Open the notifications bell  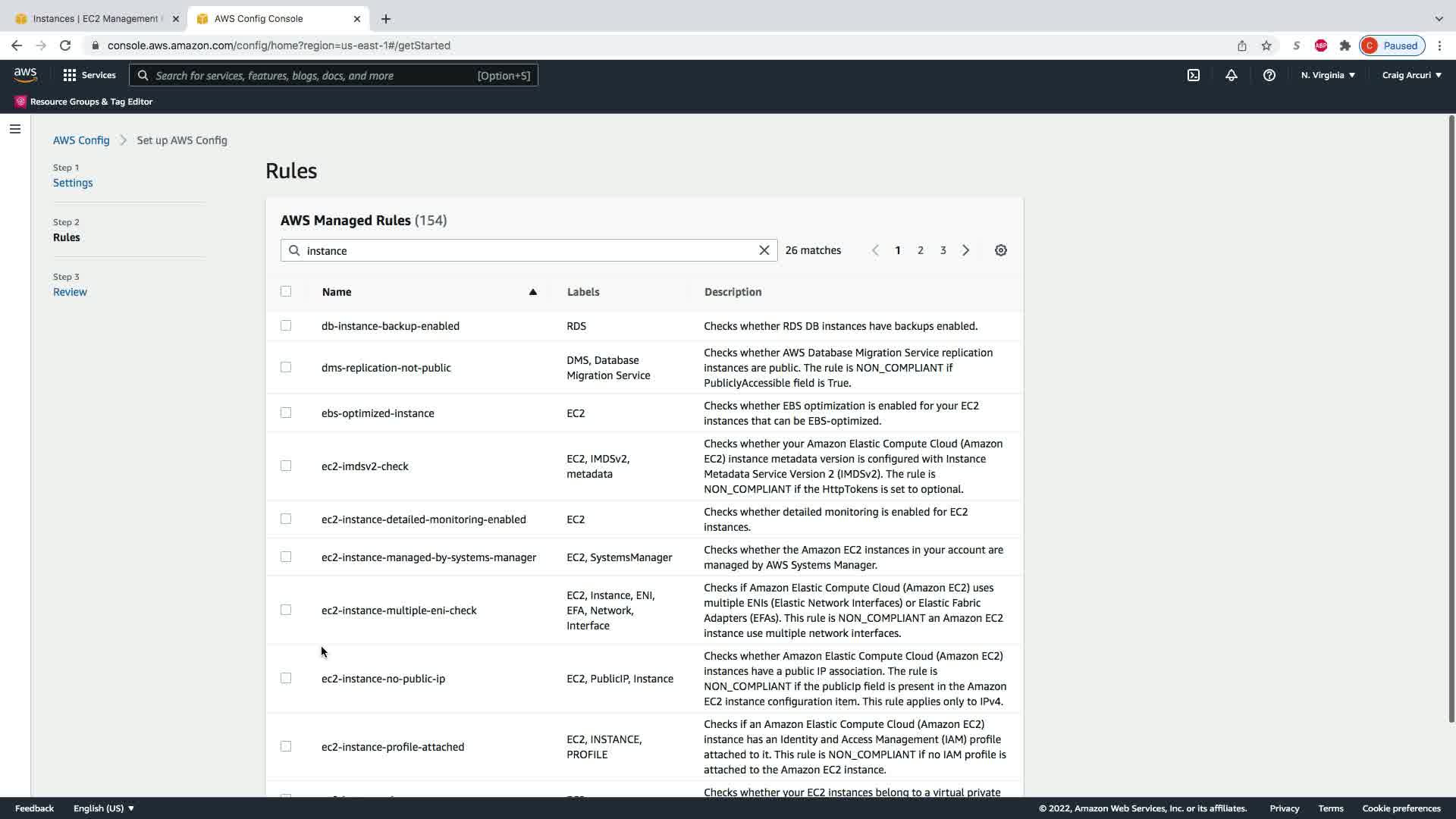[1231, 75]
